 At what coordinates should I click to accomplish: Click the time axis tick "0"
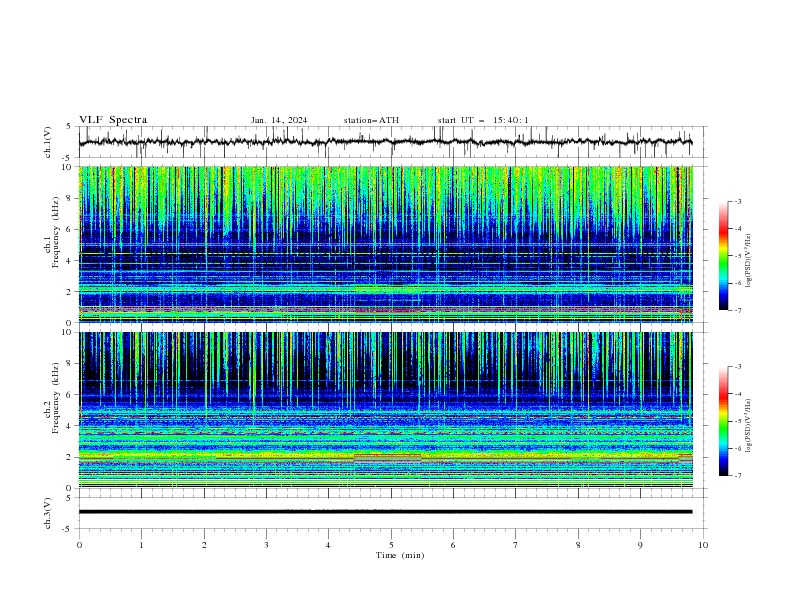(79, 545)
